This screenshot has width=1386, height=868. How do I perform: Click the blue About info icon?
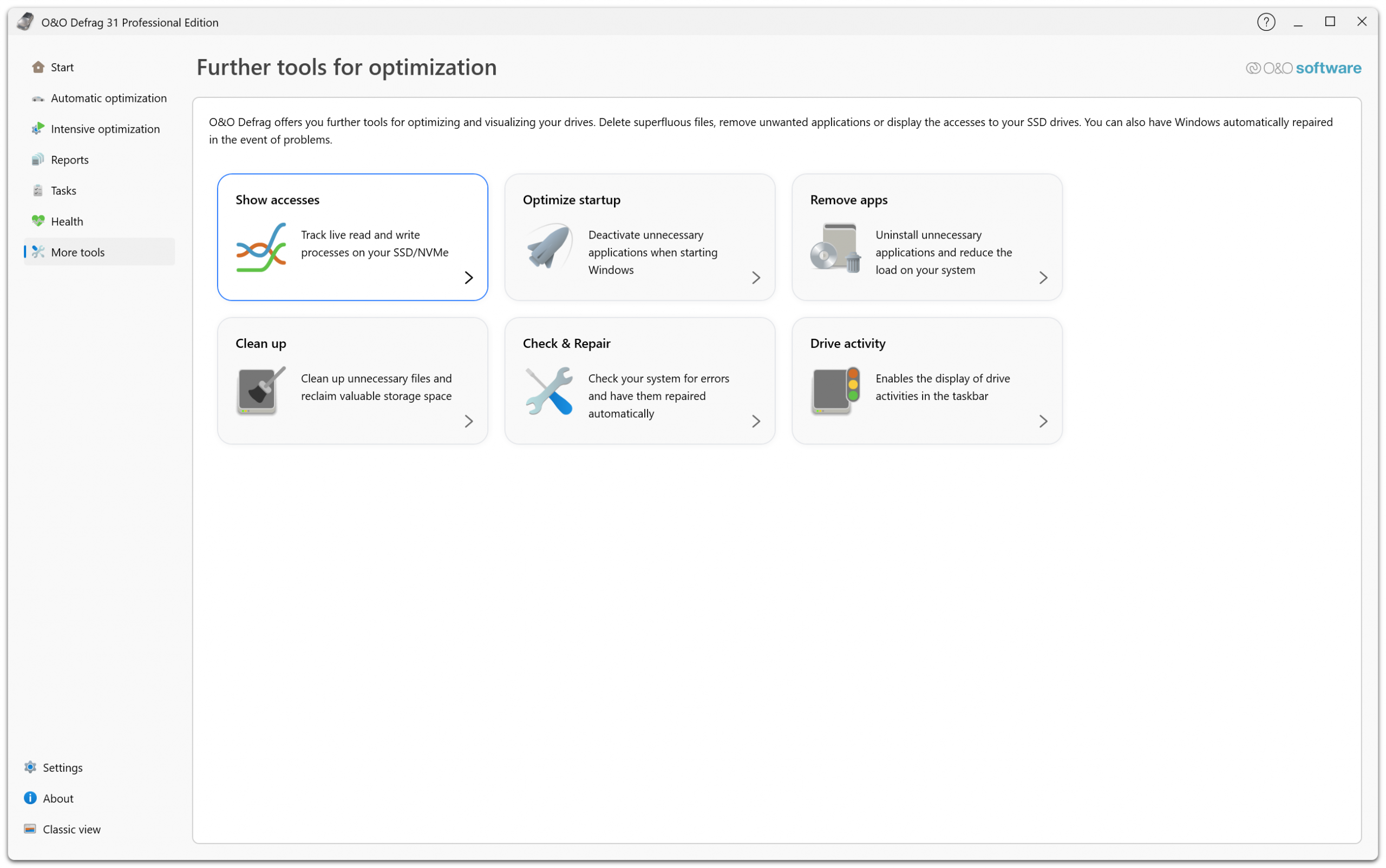(x=30, y=799)
